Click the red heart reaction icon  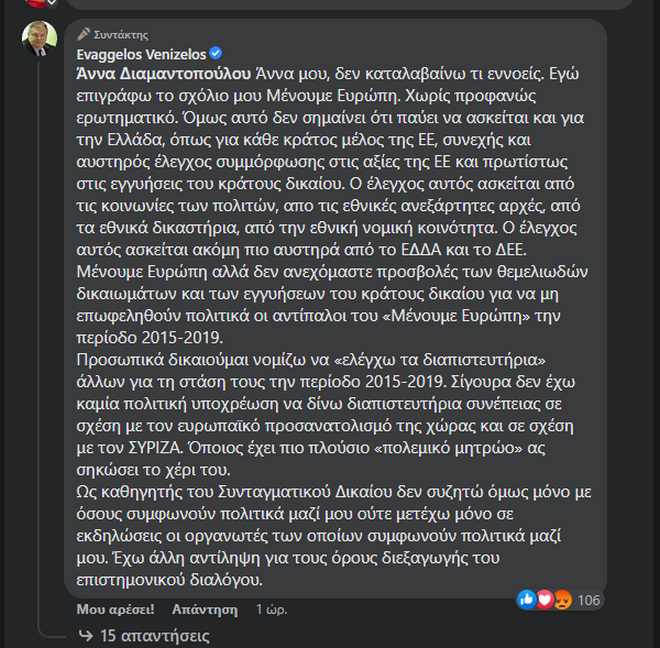pyautogui.click(x=543, y=599)
